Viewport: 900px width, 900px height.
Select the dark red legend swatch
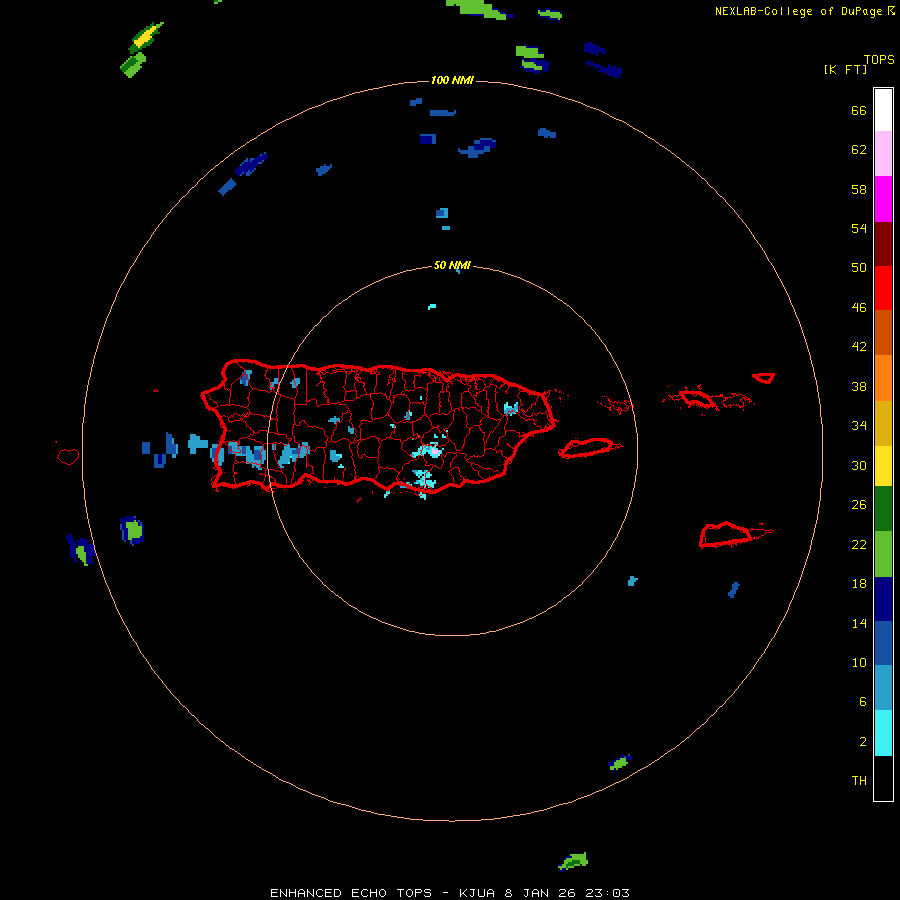pyautogui.click(x=883, y=244)
